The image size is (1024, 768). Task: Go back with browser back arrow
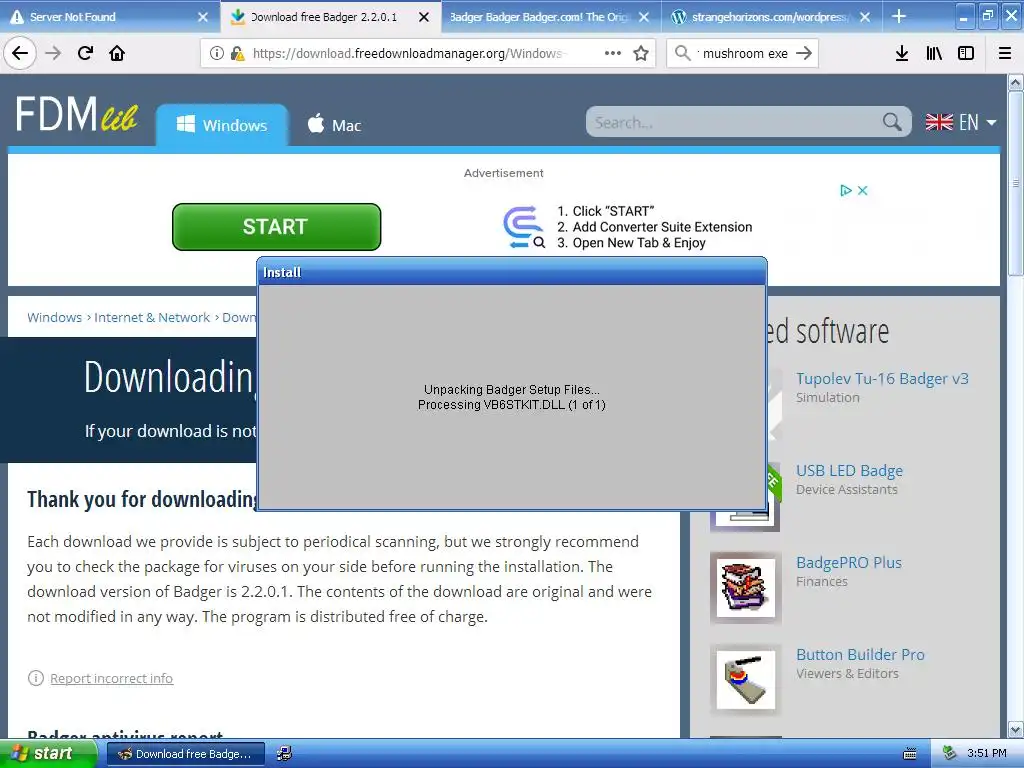point(20,53)
